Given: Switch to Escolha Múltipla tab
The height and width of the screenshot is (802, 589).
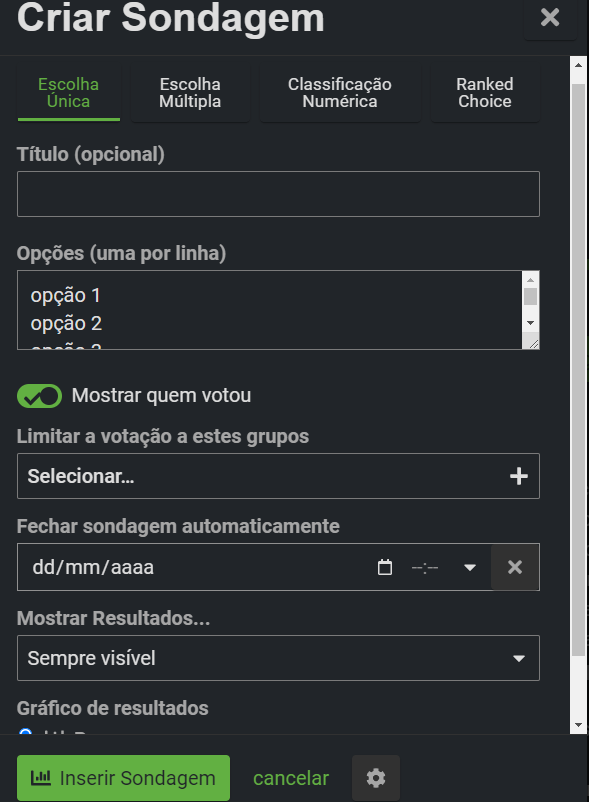Looking at the screenshot, I should pos(190,93).
